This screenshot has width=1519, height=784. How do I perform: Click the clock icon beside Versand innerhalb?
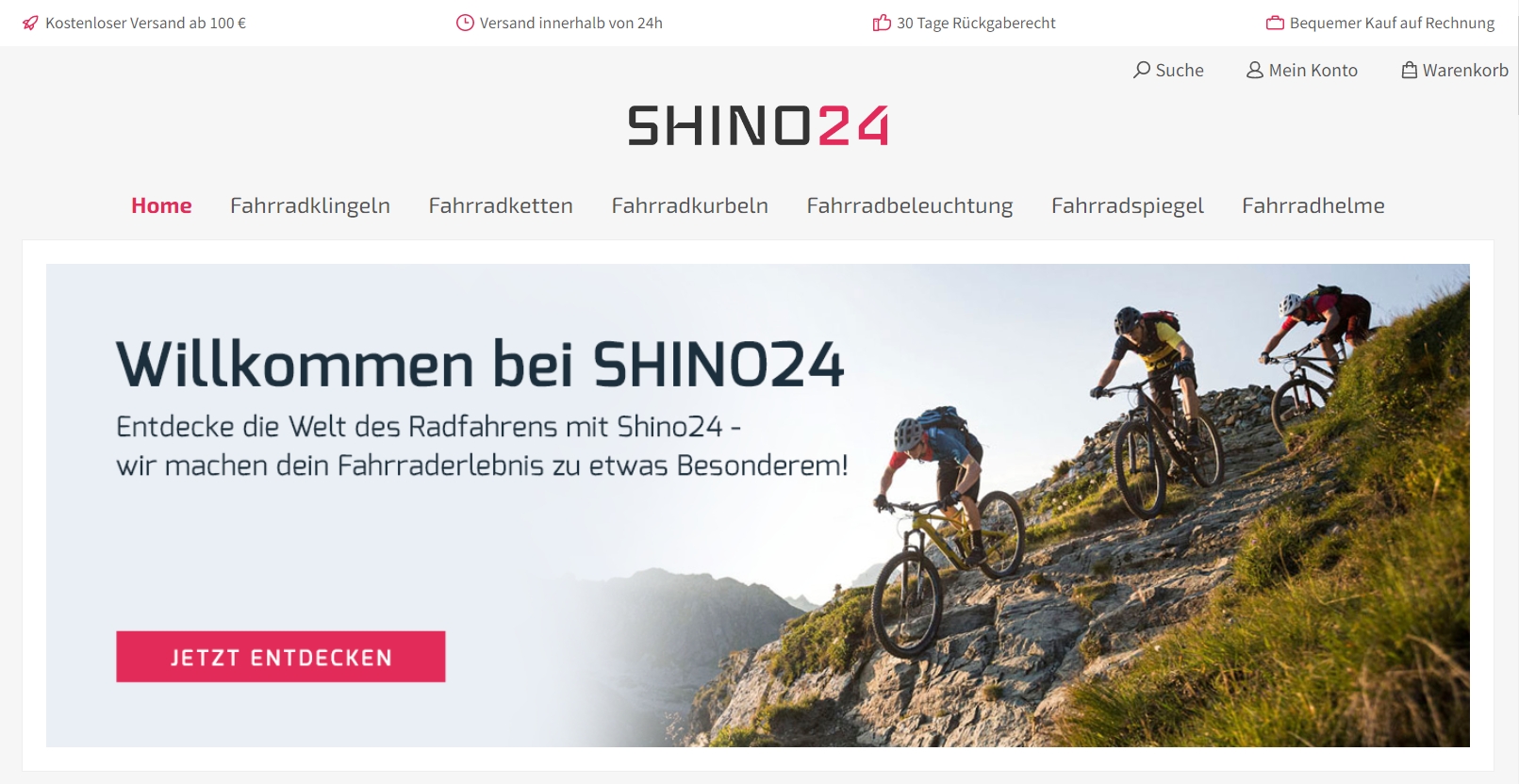tap(465, 23)
